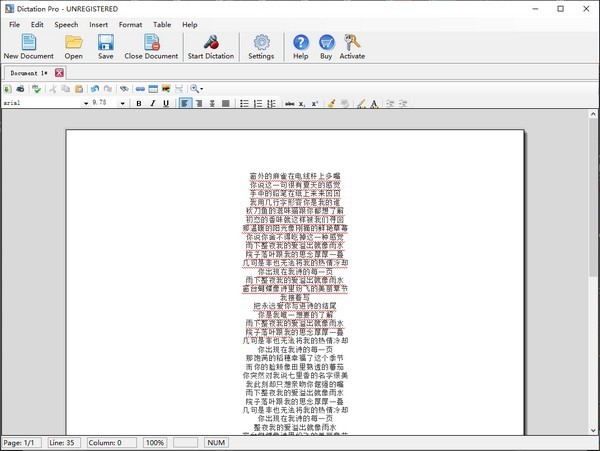Image resolution: width=600 pixels, height=451 pixels.
Task: Open the Table menu
Action: 162,24
